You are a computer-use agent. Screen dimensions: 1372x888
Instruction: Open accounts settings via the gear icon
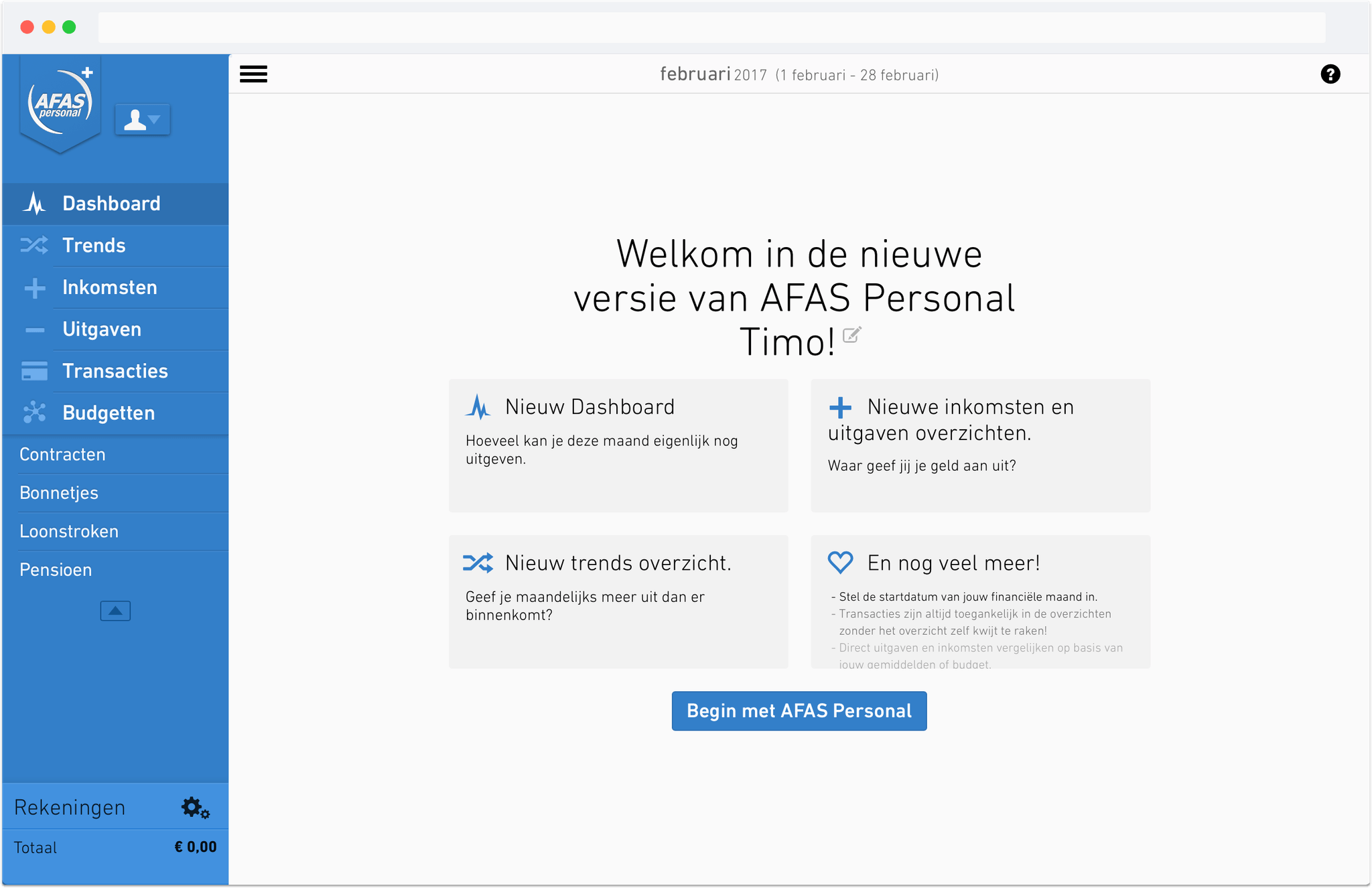pos(194,807)
